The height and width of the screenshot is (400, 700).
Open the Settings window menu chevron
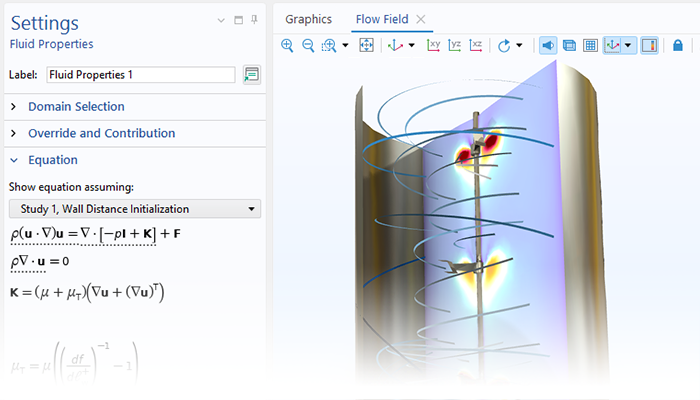(x=221, y=20)
